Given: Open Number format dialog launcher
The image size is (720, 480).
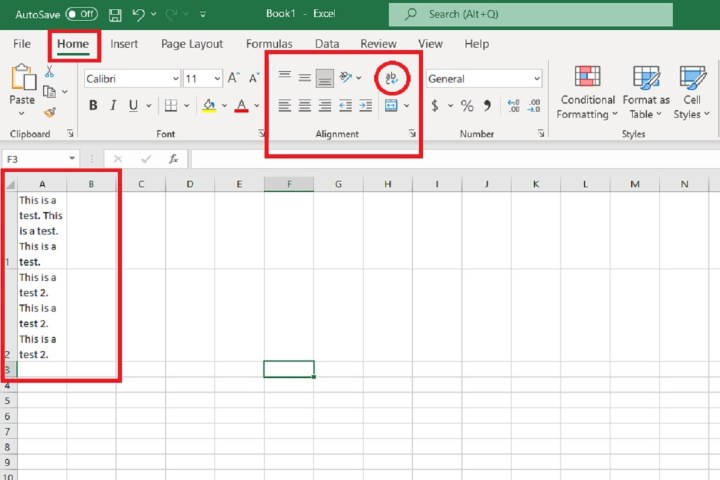Looking at the screenshot, I should pos(541,133).
